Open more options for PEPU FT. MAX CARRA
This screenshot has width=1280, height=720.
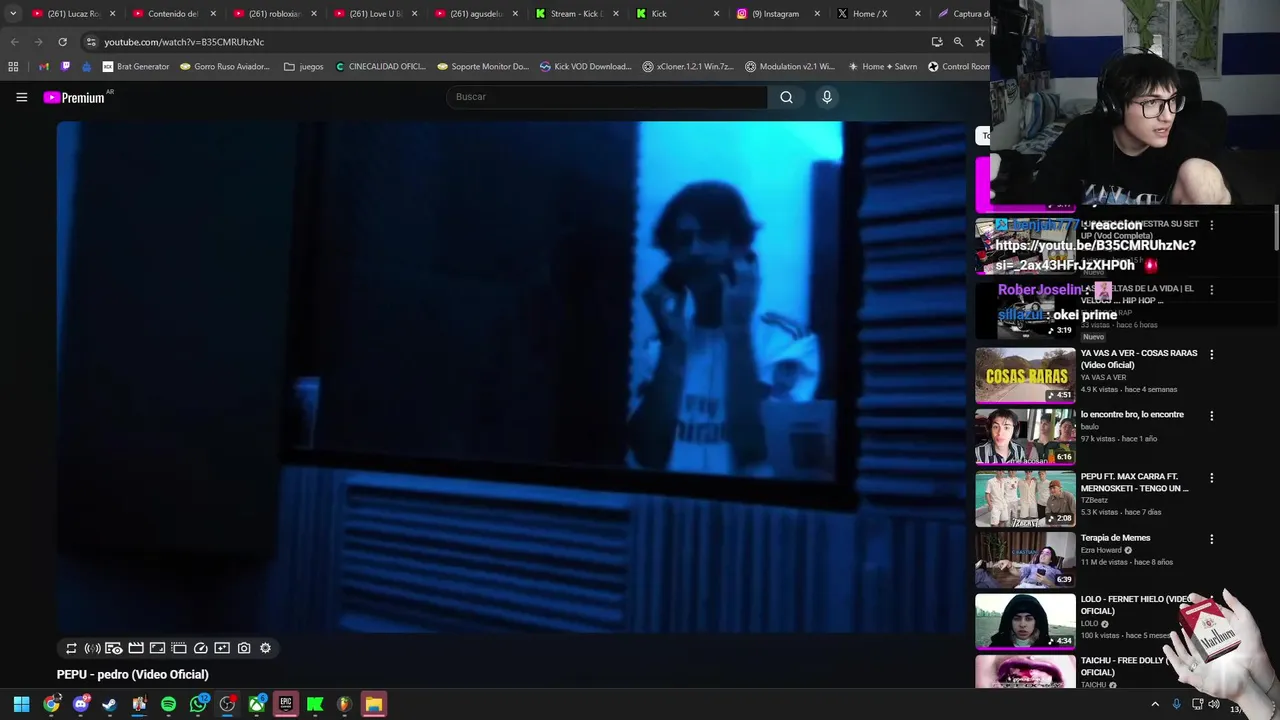click(1211, 478)
